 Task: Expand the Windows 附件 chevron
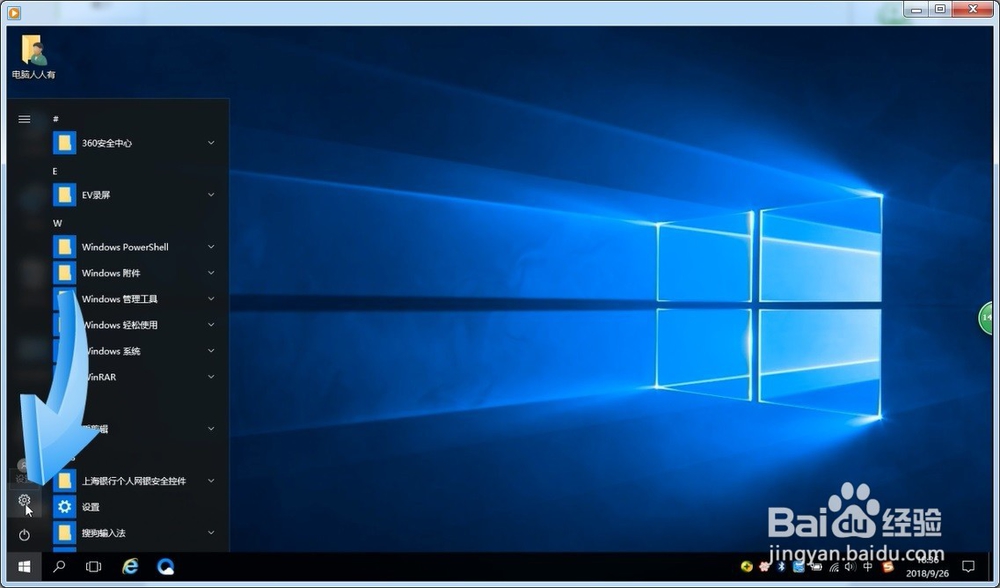(x=211, y=273)
